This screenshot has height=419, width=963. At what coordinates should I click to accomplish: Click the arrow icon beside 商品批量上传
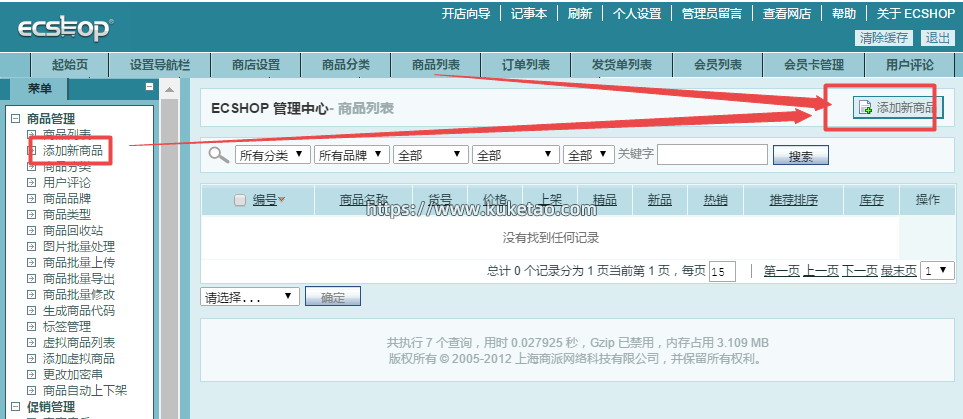(x=31, y=262)
